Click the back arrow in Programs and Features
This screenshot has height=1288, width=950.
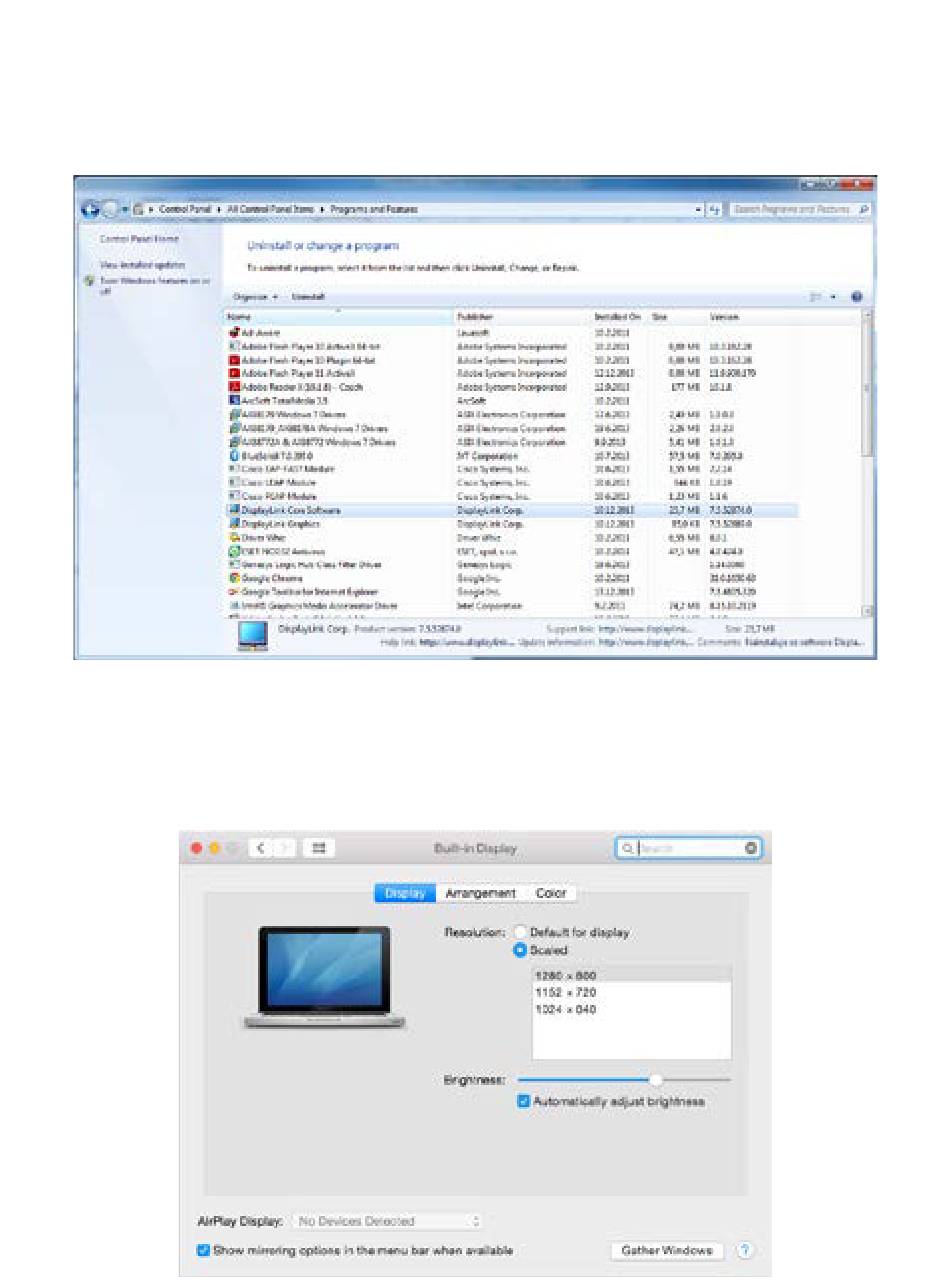tap(91, 210)
